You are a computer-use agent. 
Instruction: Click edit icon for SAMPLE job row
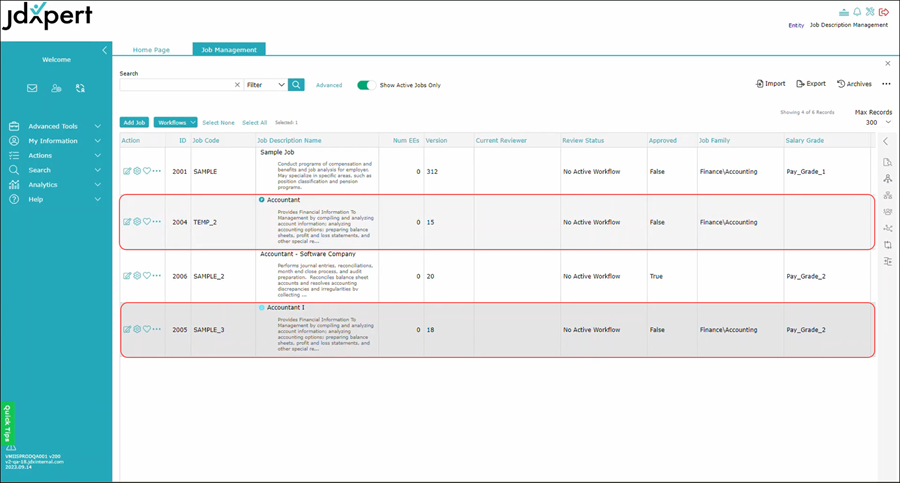(127, 171)
